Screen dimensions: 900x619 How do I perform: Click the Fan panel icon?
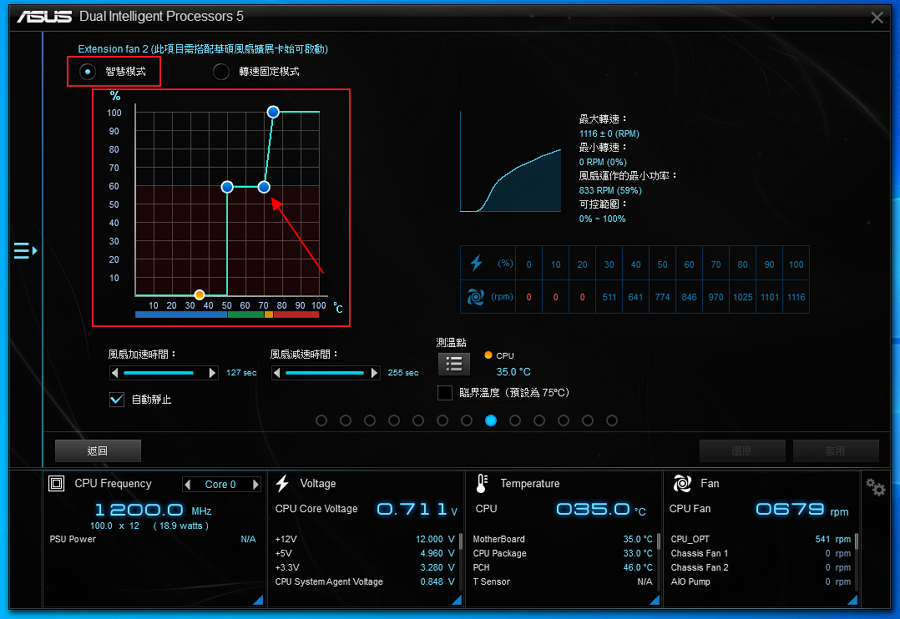(682, 483)
